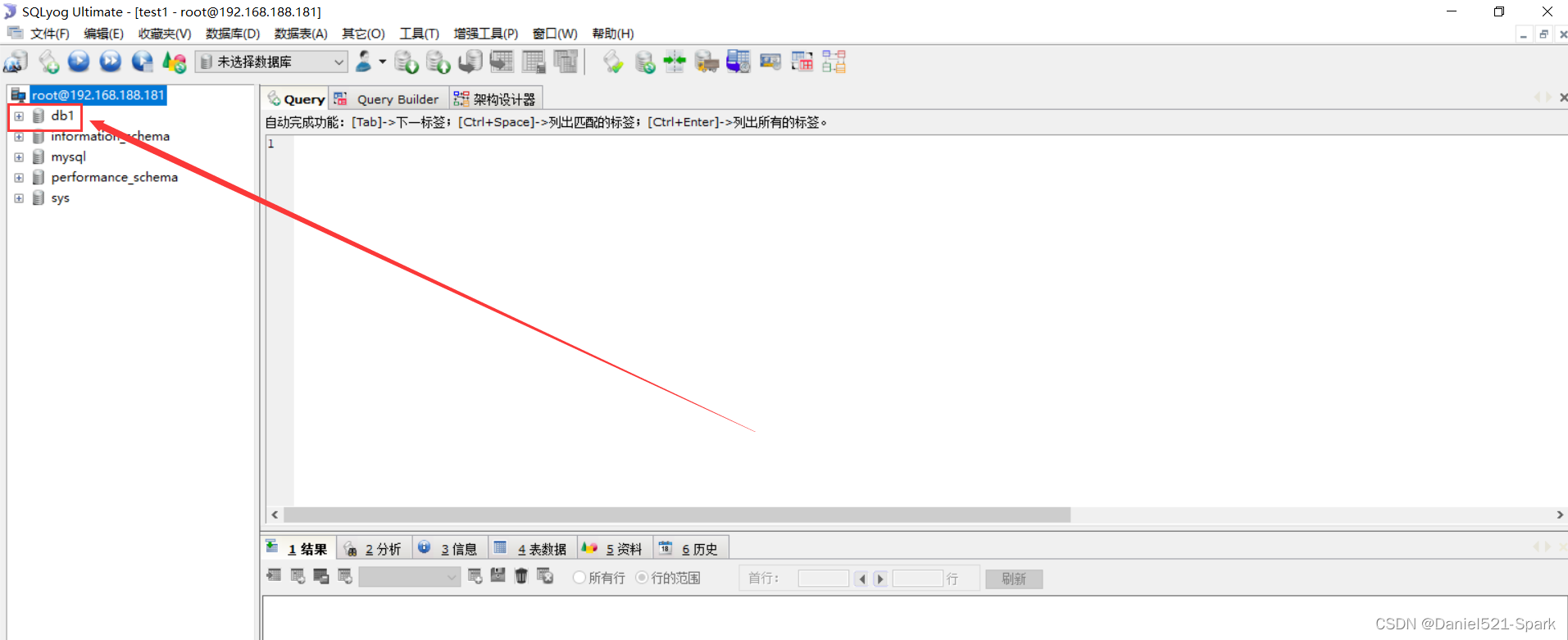The width and height of the screenshot is (1568, 640).
Task: Click the database import down-arrow icon
Action: [407, 61]
